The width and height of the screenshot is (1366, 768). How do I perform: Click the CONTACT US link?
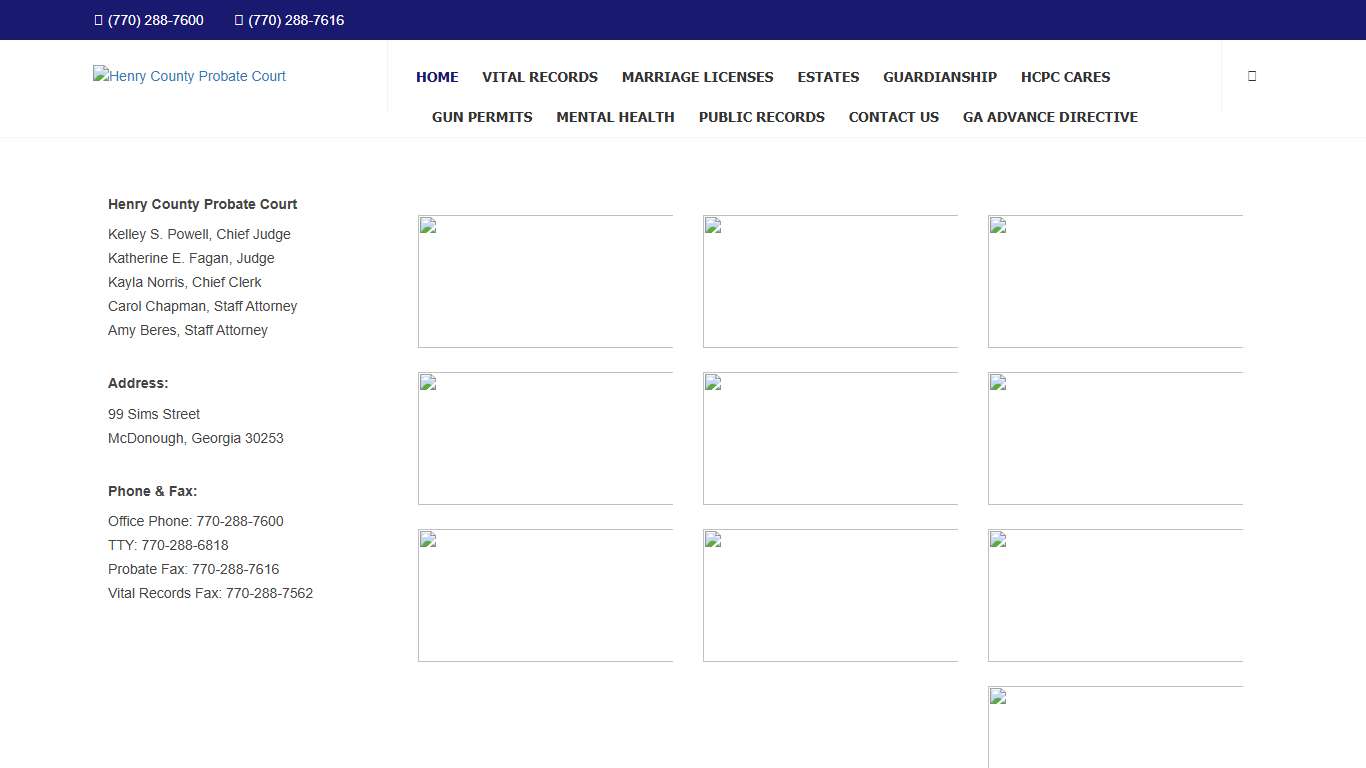(x=893, y=117)
